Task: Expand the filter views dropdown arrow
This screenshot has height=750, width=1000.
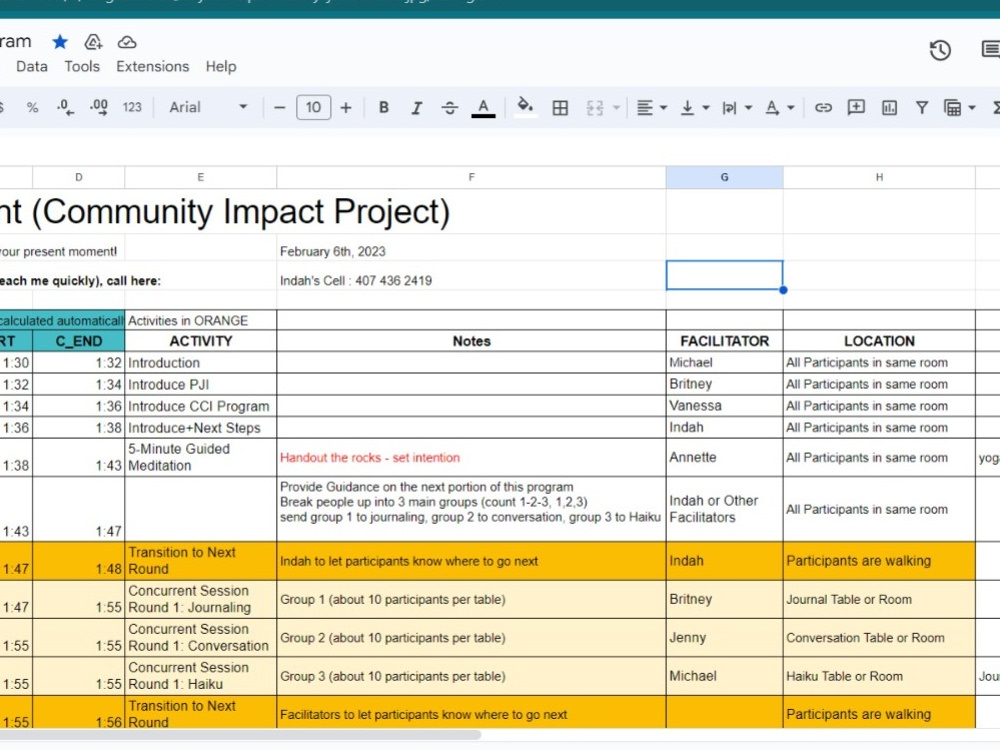Action: pos(972,108)
